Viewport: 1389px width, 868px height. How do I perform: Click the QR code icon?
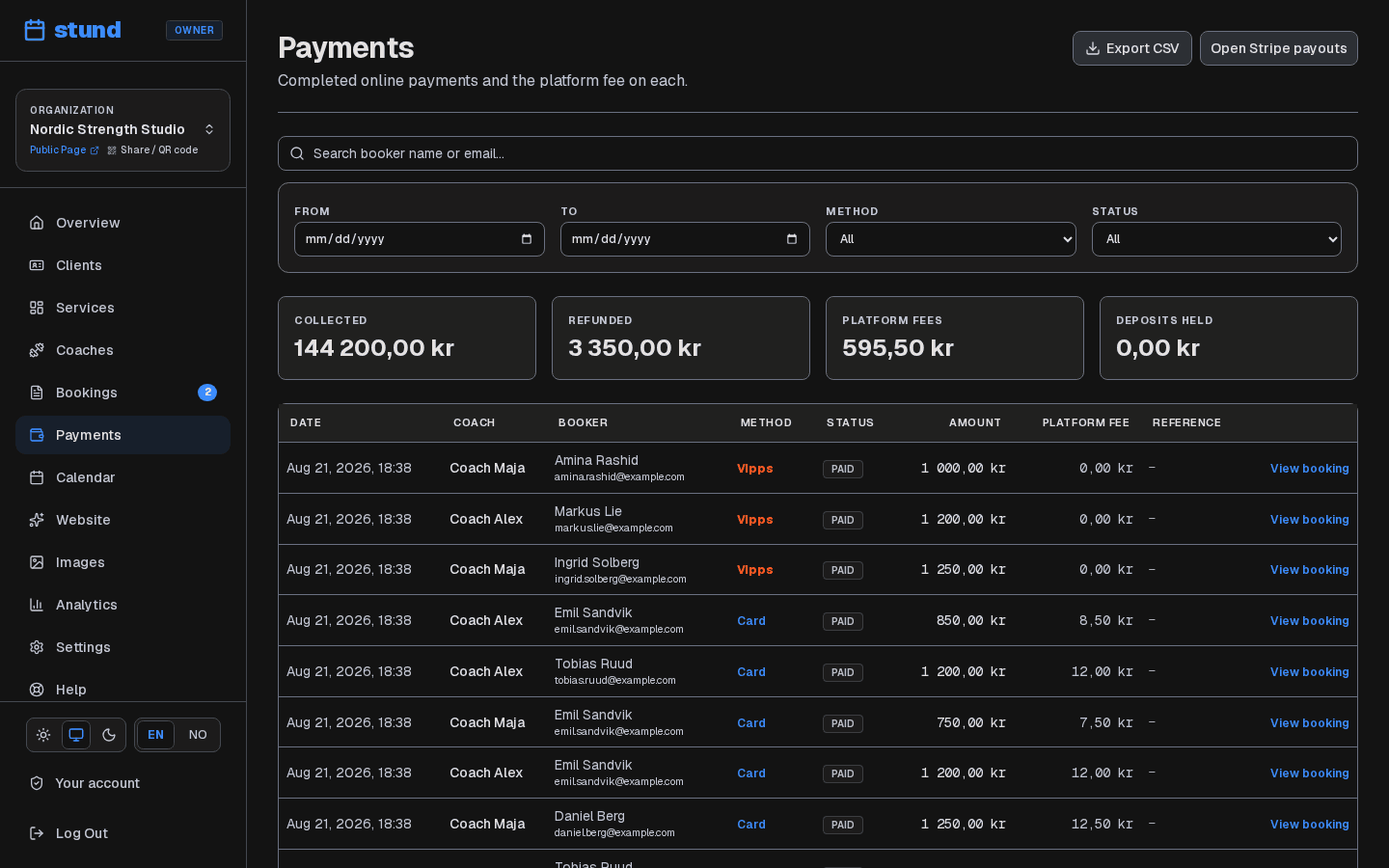pyautogui.click(x=112, y=150)
